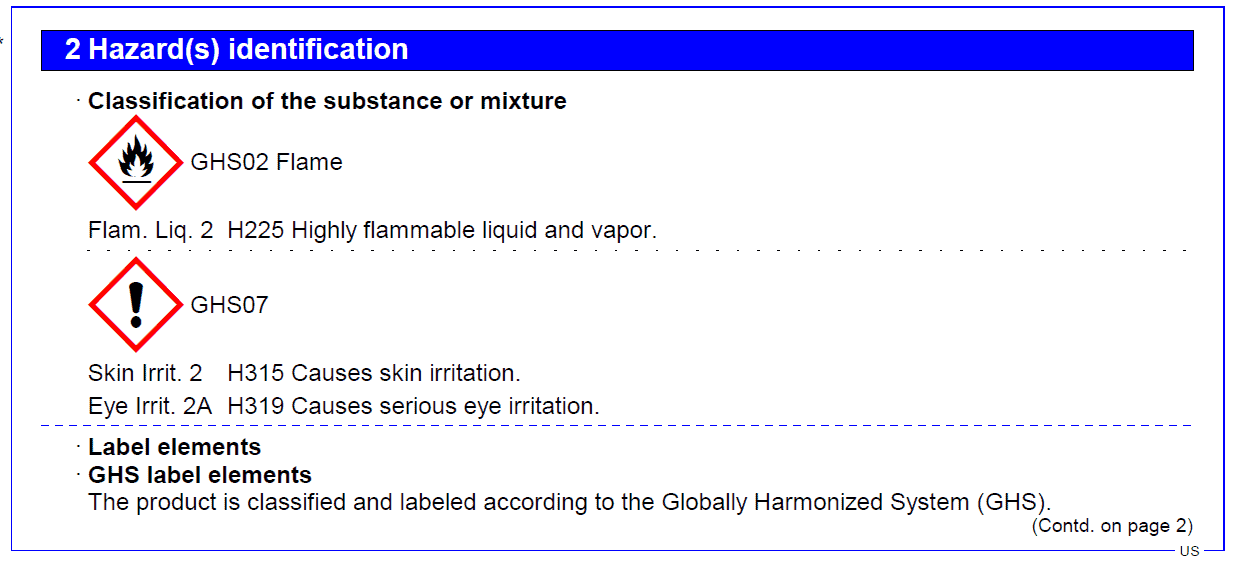Viewport: 1237px width, 564px height.
Task: Click the "Classification of the substance or mixture" heading
Action: 327,101
